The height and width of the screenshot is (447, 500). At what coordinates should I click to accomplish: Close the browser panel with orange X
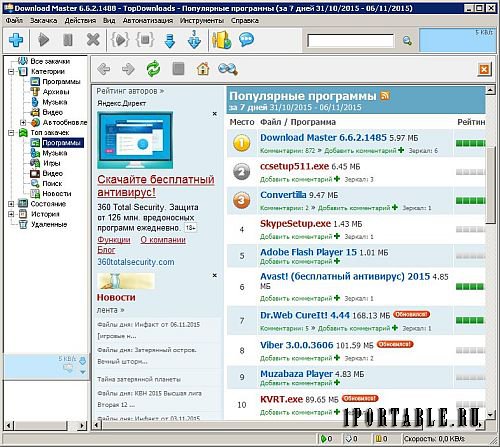(x=484, y=69)
